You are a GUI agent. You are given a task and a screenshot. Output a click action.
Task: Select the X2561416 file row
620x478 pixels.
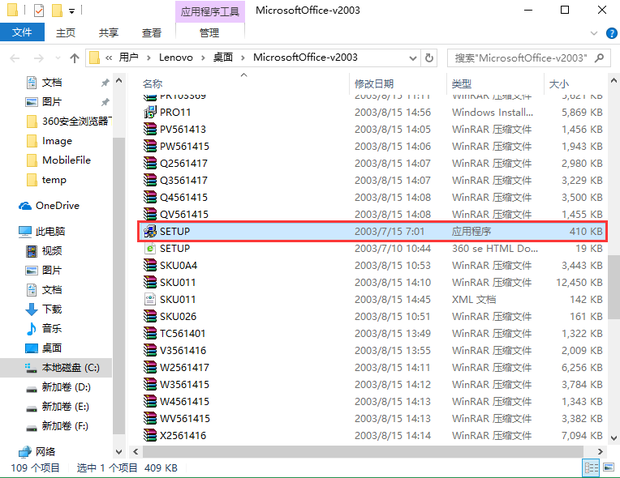pyautogui.click(x=373, y=435)
